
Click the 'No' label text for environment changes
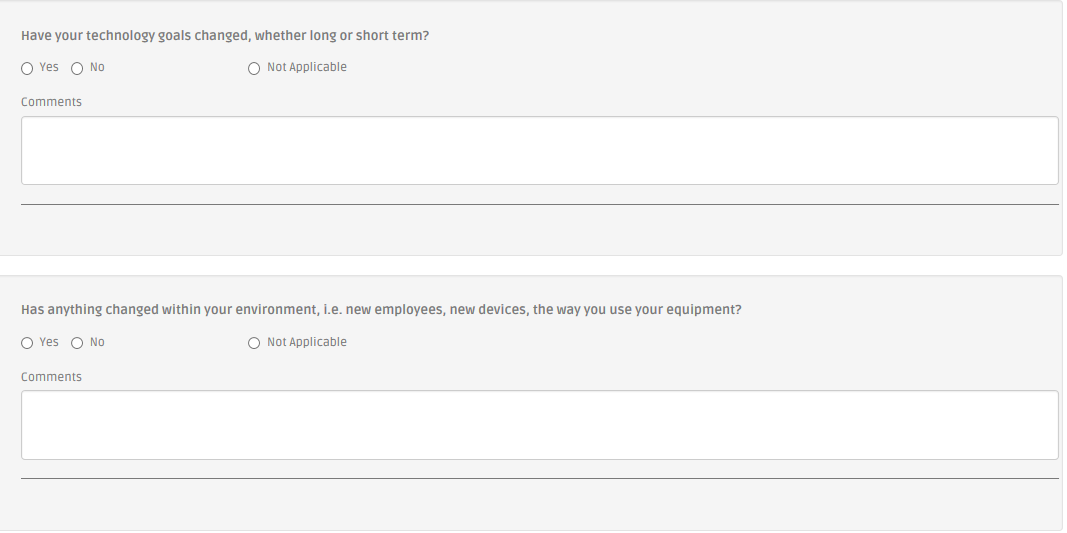[97, 342]
